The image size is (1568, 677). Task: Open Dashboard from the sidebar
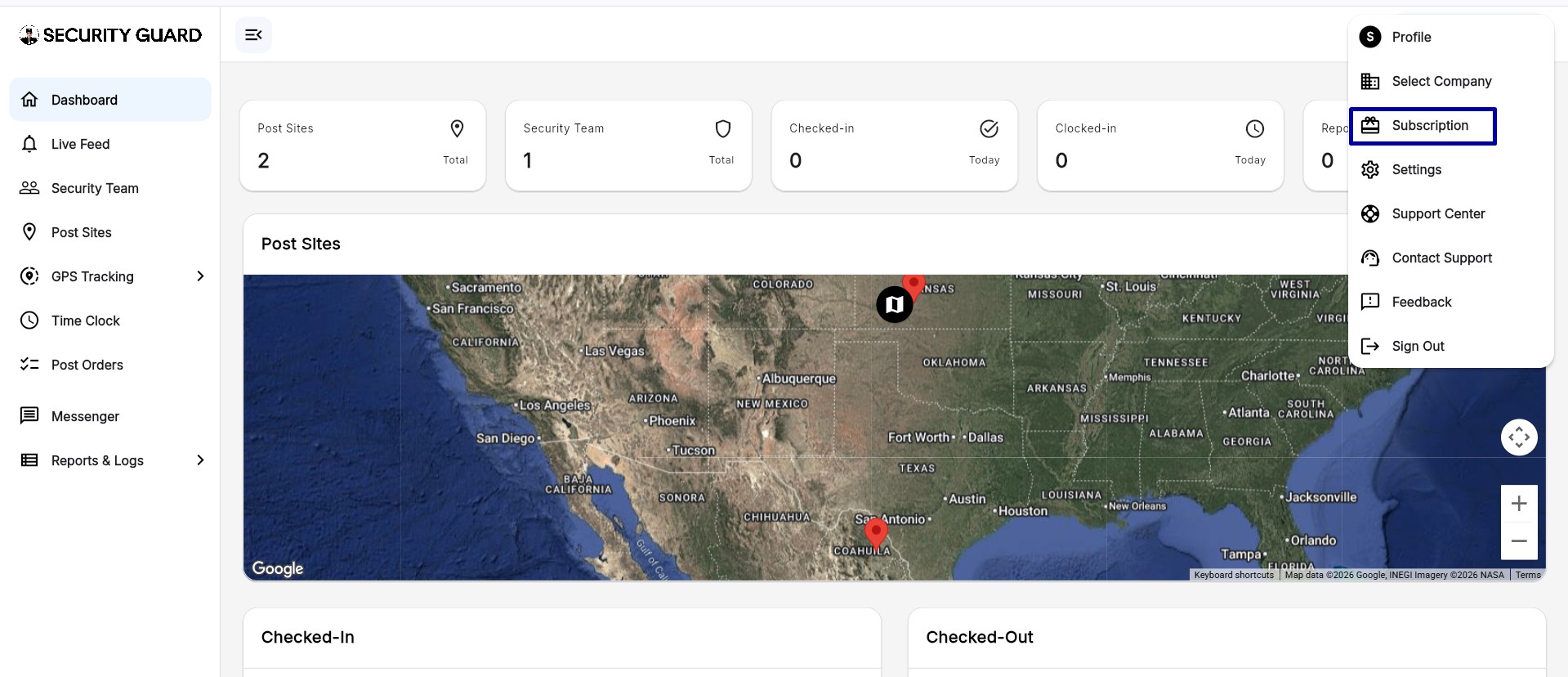pyautogui.click(x=110, y=100)
